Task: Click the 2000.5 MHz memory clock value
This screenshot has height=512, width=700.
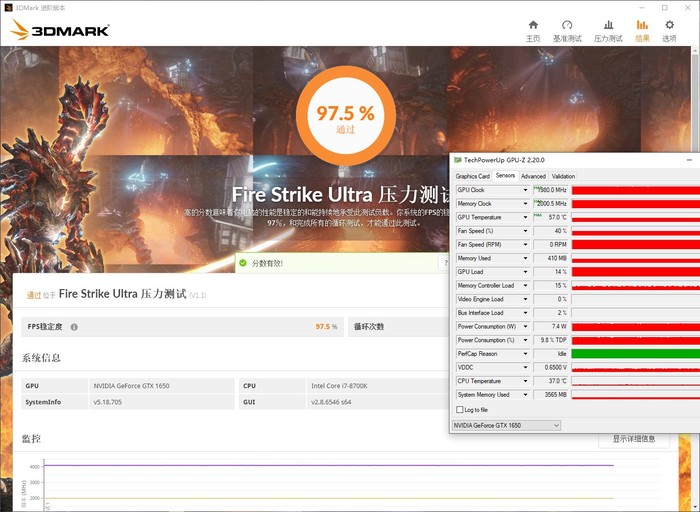Action: pos(550,204)
